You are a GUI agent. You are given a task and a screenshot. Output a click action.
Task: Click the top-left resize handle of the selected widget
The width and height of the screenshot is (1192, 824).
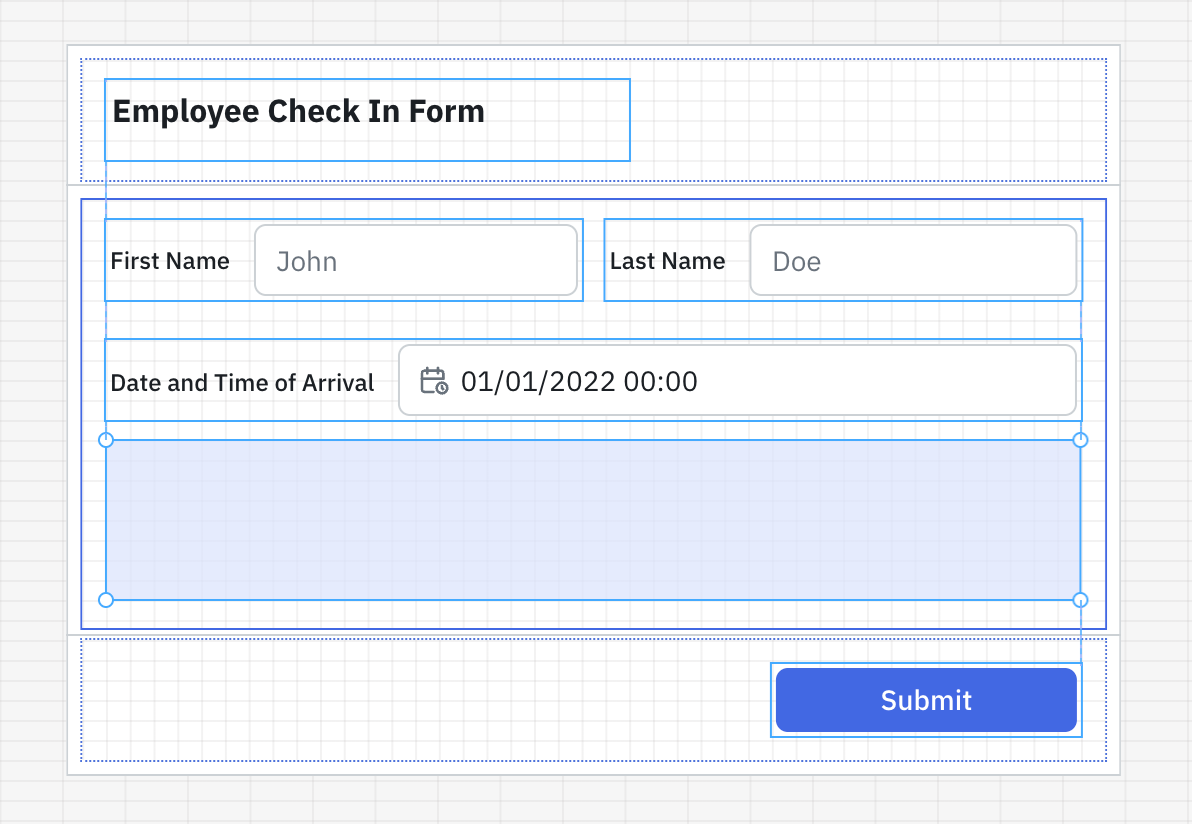(105, 438)
